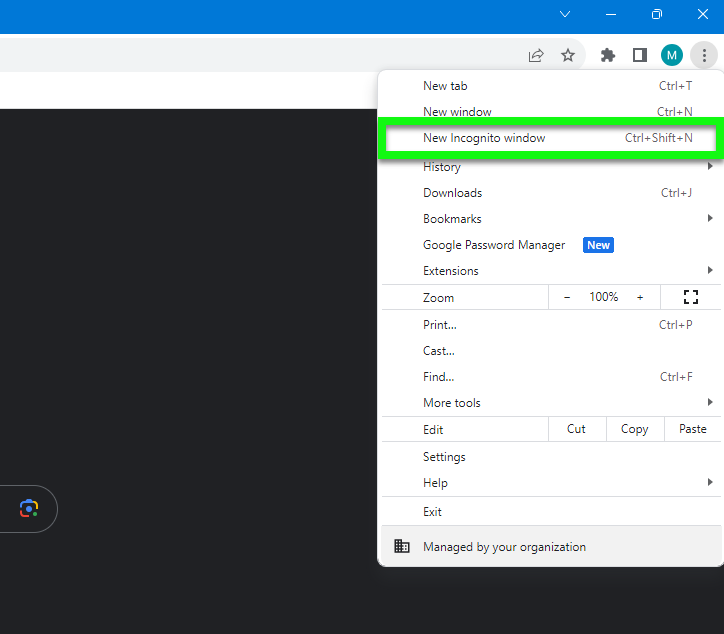Expand the Help submenu
Viewport: 724px width, 634px height.
[550, 483]
